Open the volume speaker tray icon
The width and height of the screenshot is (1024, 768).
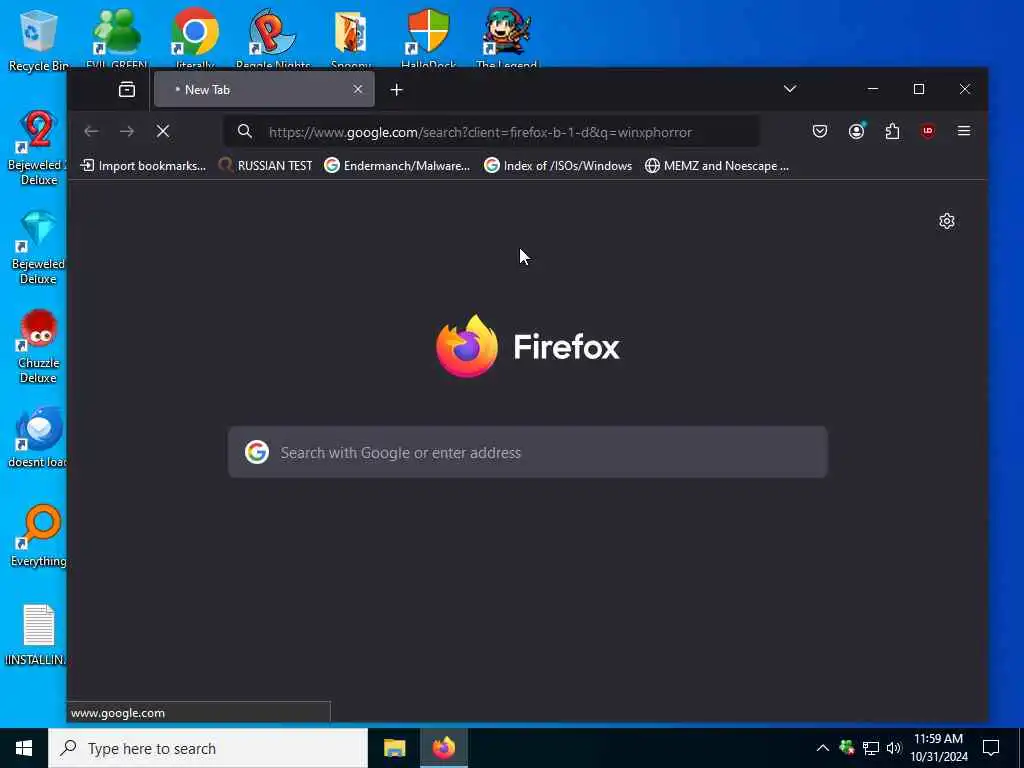pos(894,748)
